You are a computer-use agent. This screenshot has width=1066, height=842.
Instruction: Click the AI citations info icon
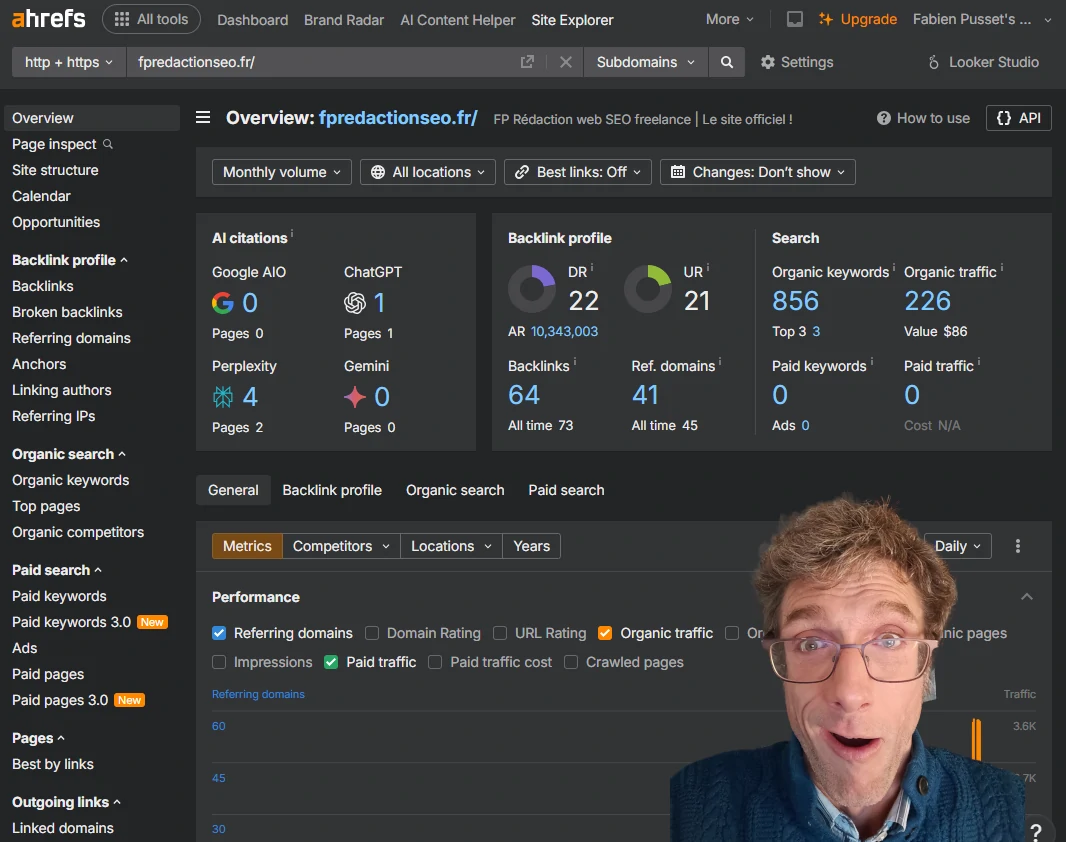click(292, 232)
